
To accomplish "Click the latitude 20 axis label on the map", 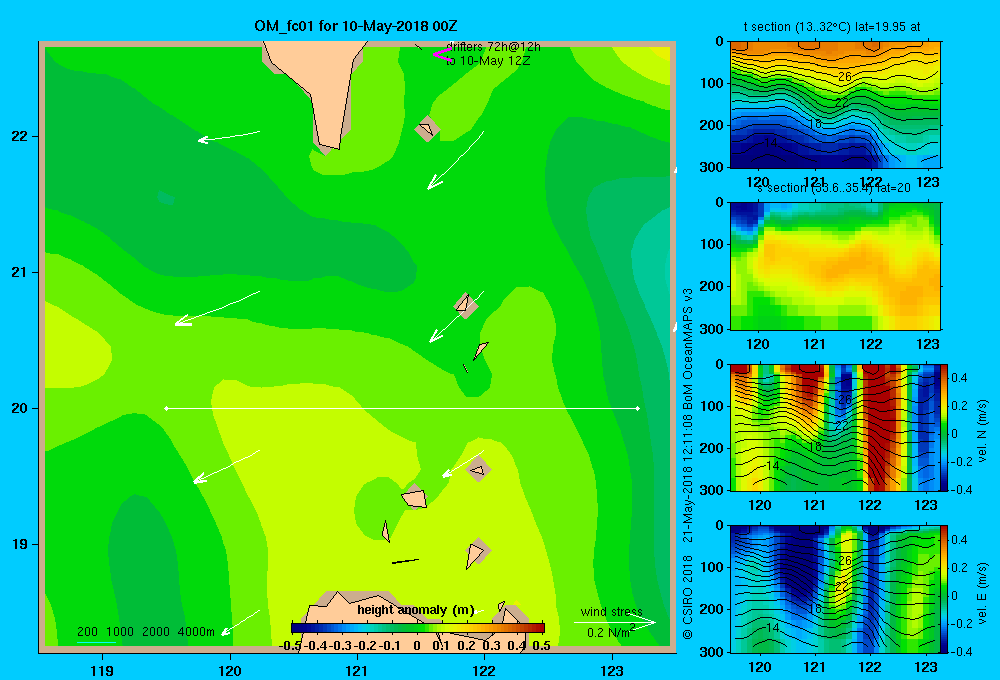I will pos(20,408).
